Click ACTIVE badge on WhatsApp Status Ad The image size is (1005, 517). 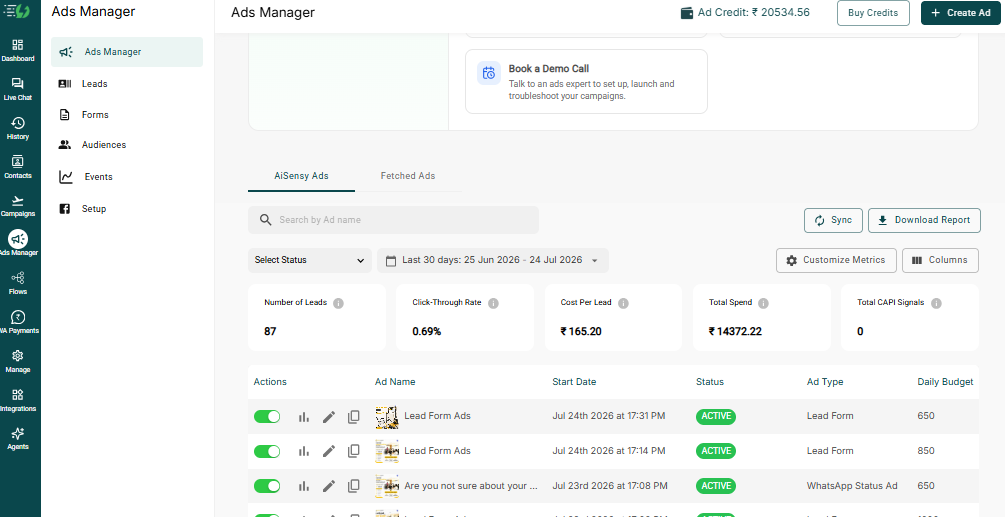716,486
